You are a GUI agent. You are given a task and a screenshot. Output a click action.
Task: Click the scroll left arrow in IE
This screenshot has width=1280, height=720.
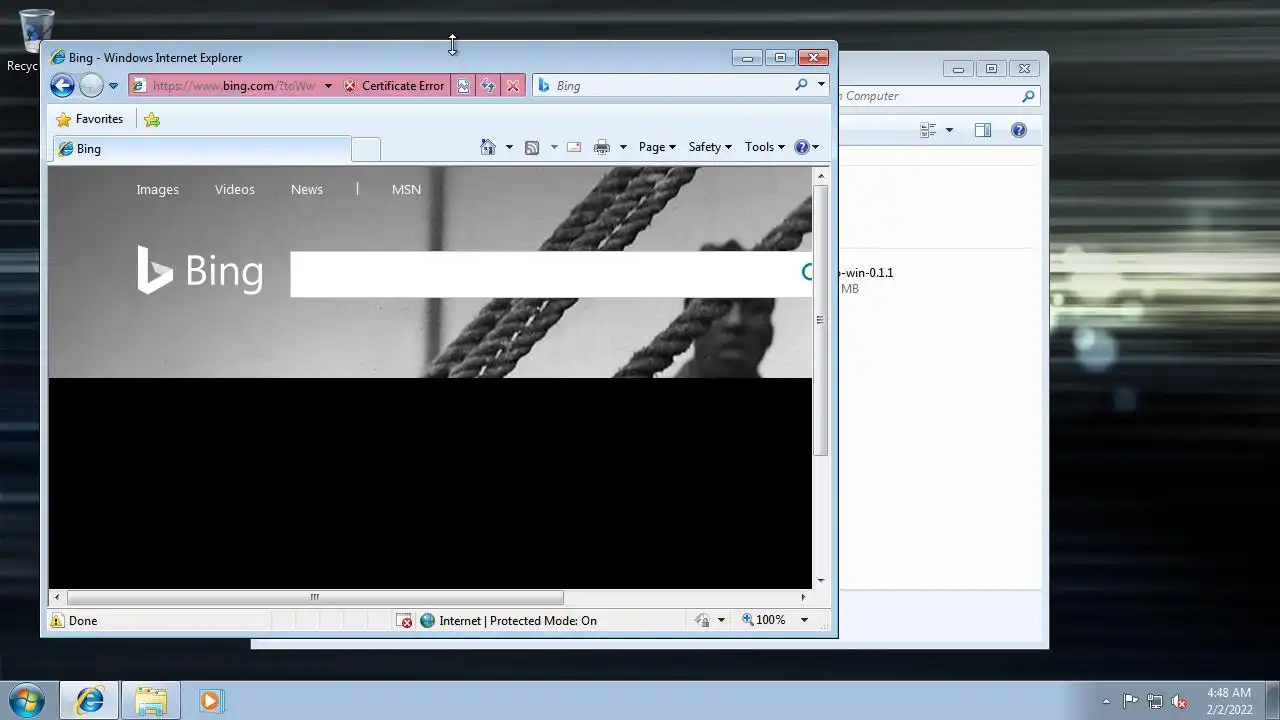pyautogui.click(x=56, y=597)
